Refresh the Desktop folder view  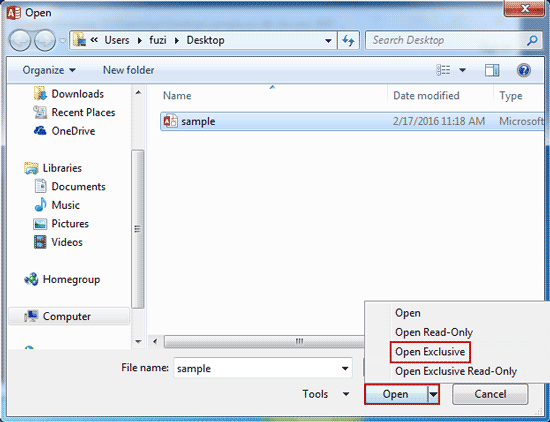[x=348, y=40]
